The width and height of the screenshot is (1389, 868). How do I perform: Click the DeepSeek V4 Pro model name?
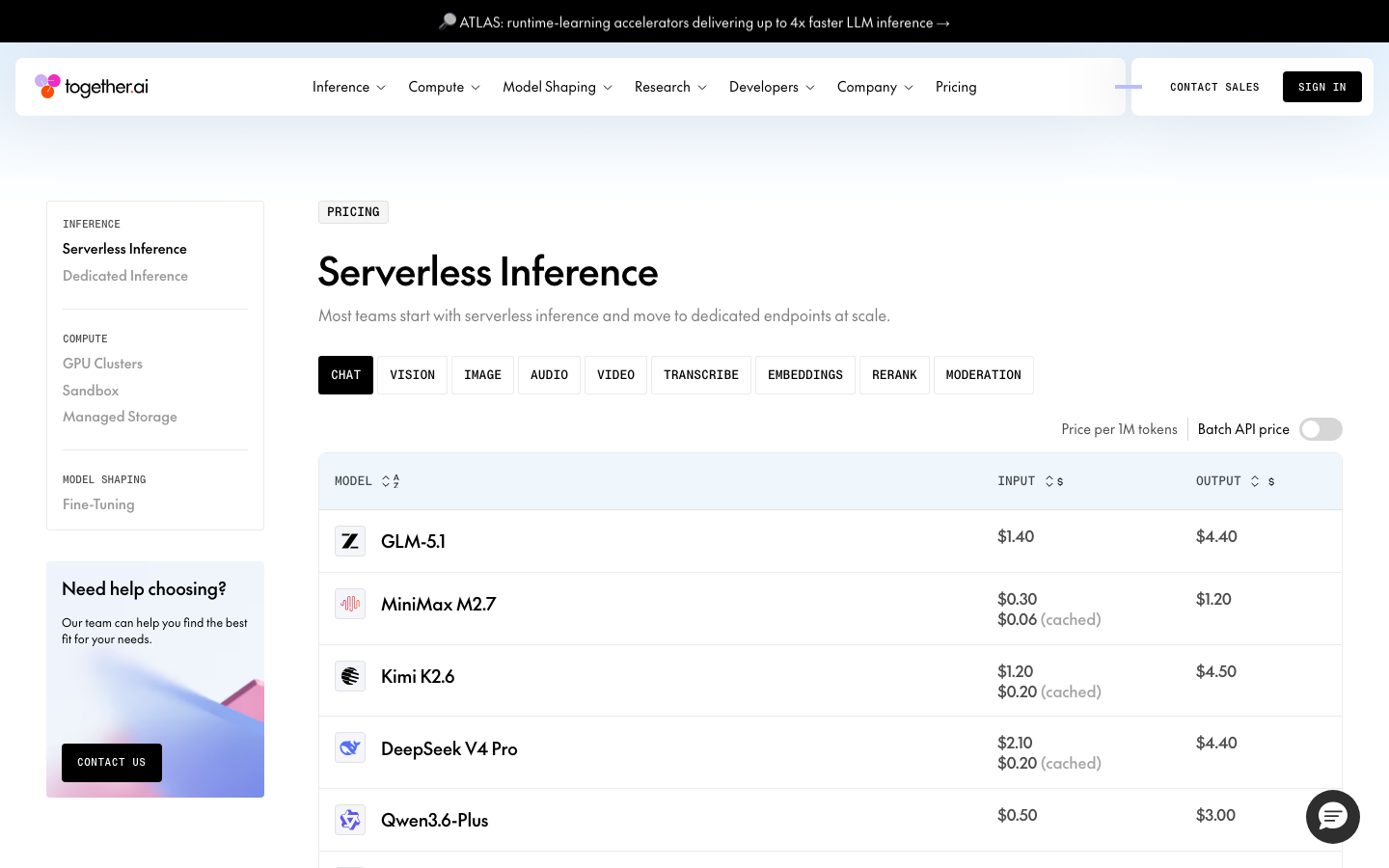tap(449, 748)
